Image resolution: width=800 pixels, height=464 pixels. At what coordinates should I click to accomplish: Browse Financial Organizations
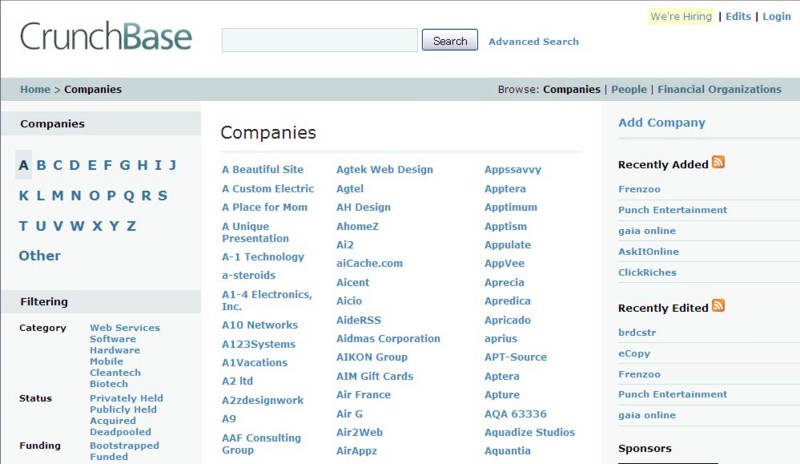pyautogui.click(x=719, y=89)
